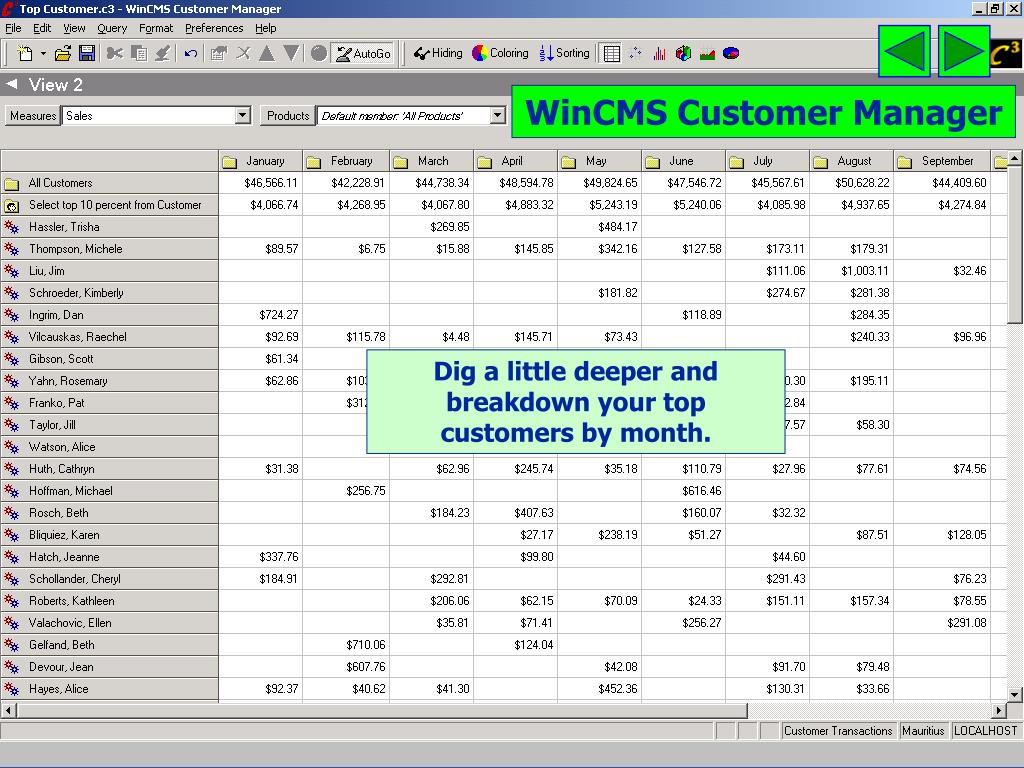The image size is (1024, 768).
Task: Click the August column folder icon
Action: [x=821, y=161]
